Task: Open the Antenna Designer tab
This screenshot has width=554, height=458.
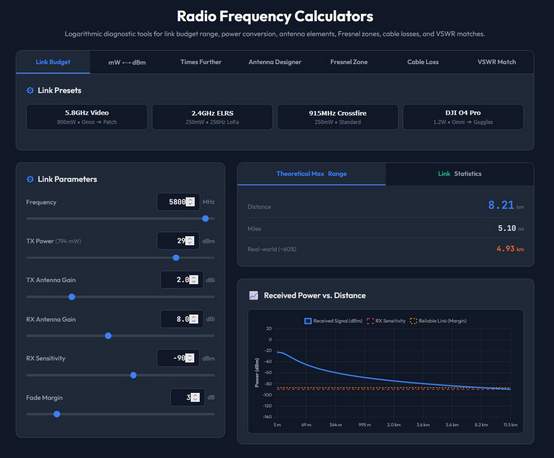Action: click(x=275, y=62)
